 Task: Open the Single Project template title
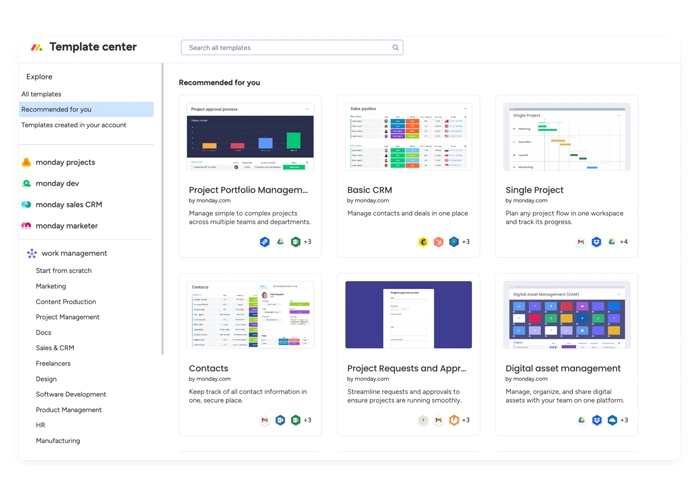click(x=534, y=190)
